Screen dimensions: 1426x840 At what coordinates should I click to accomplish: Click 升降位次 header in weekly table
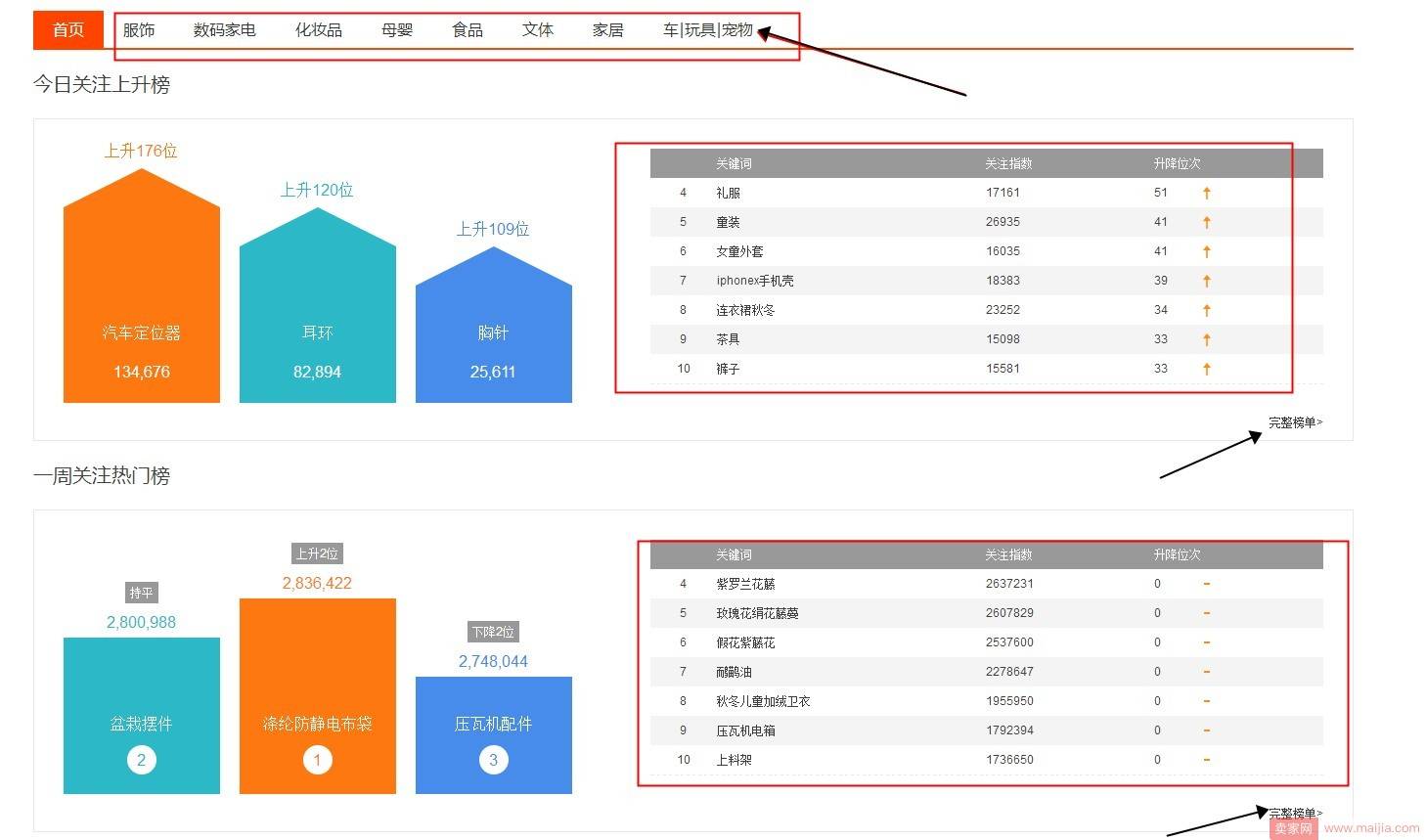point(1177,554)
